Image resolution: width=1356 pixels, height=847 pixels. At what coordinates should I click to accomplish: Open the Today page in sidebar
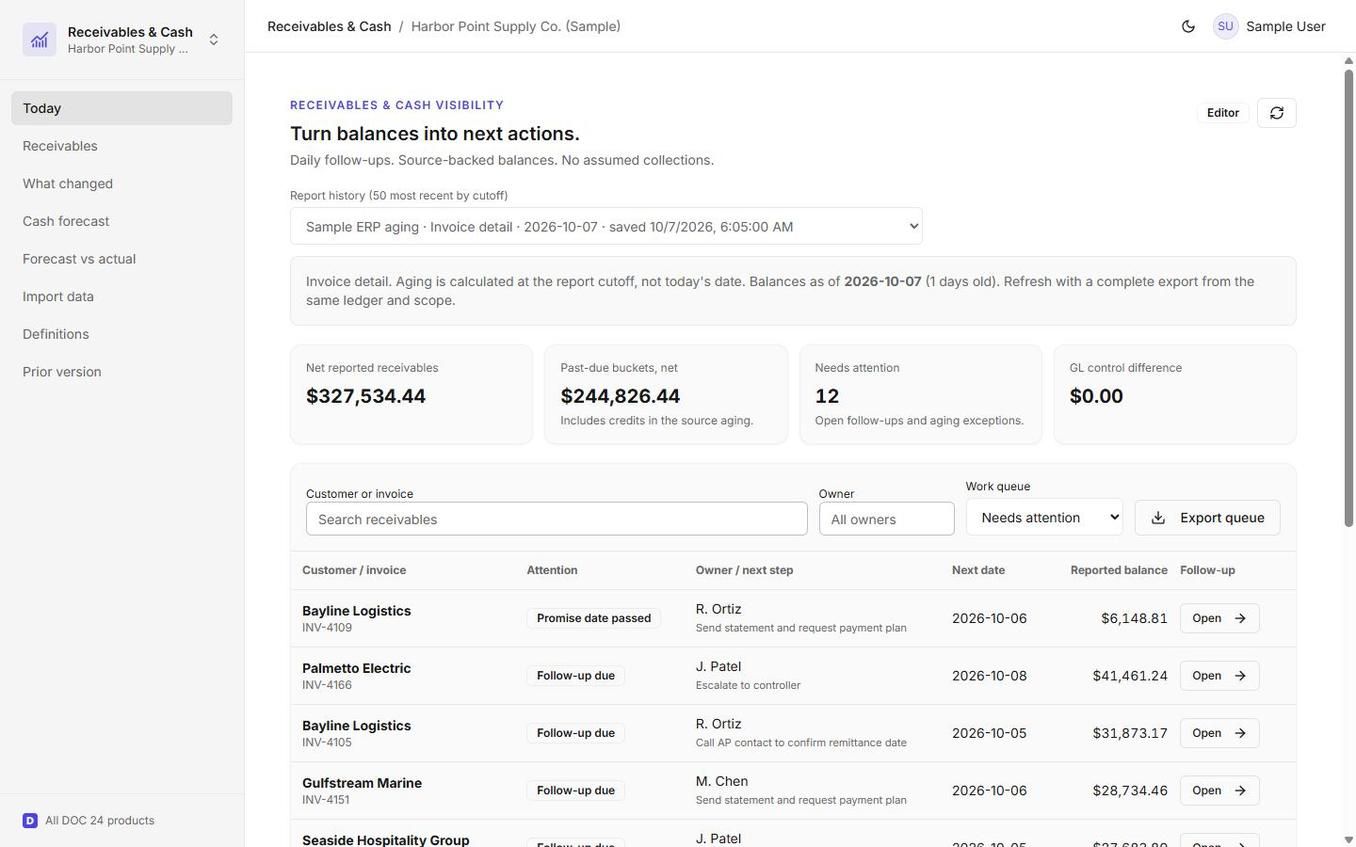click(x=122, y=108)
